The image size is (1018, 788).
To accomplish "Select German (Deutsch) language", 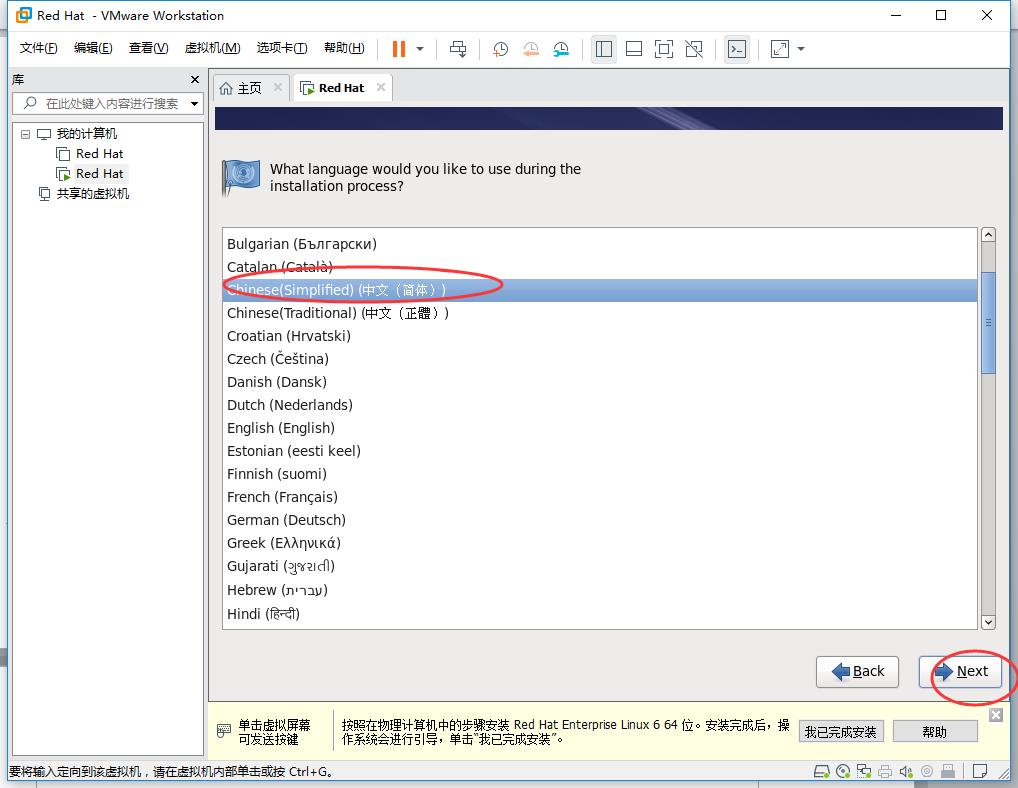I will pos(599,520).
